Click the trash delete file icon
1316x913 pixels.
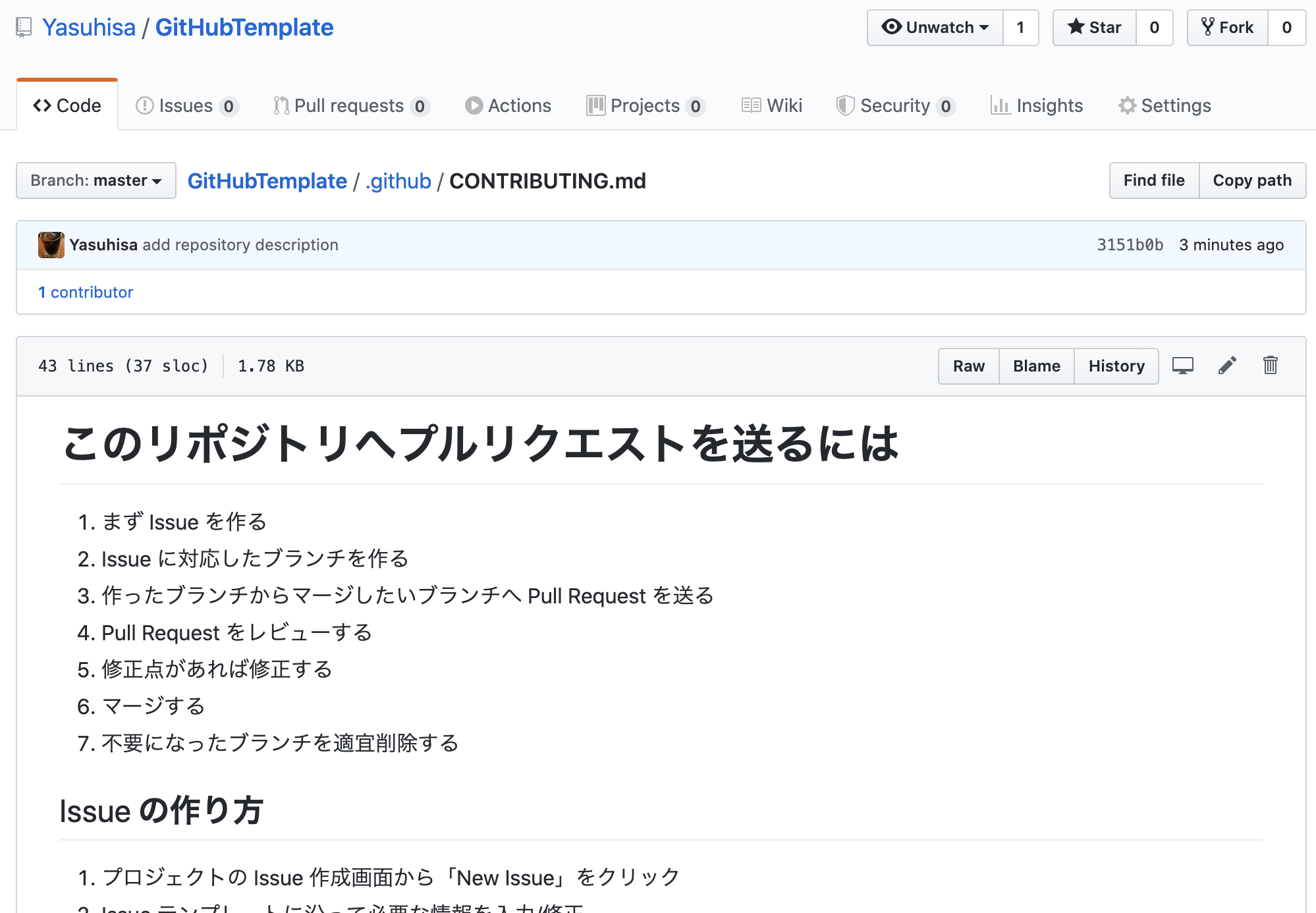pos(1270,366)
